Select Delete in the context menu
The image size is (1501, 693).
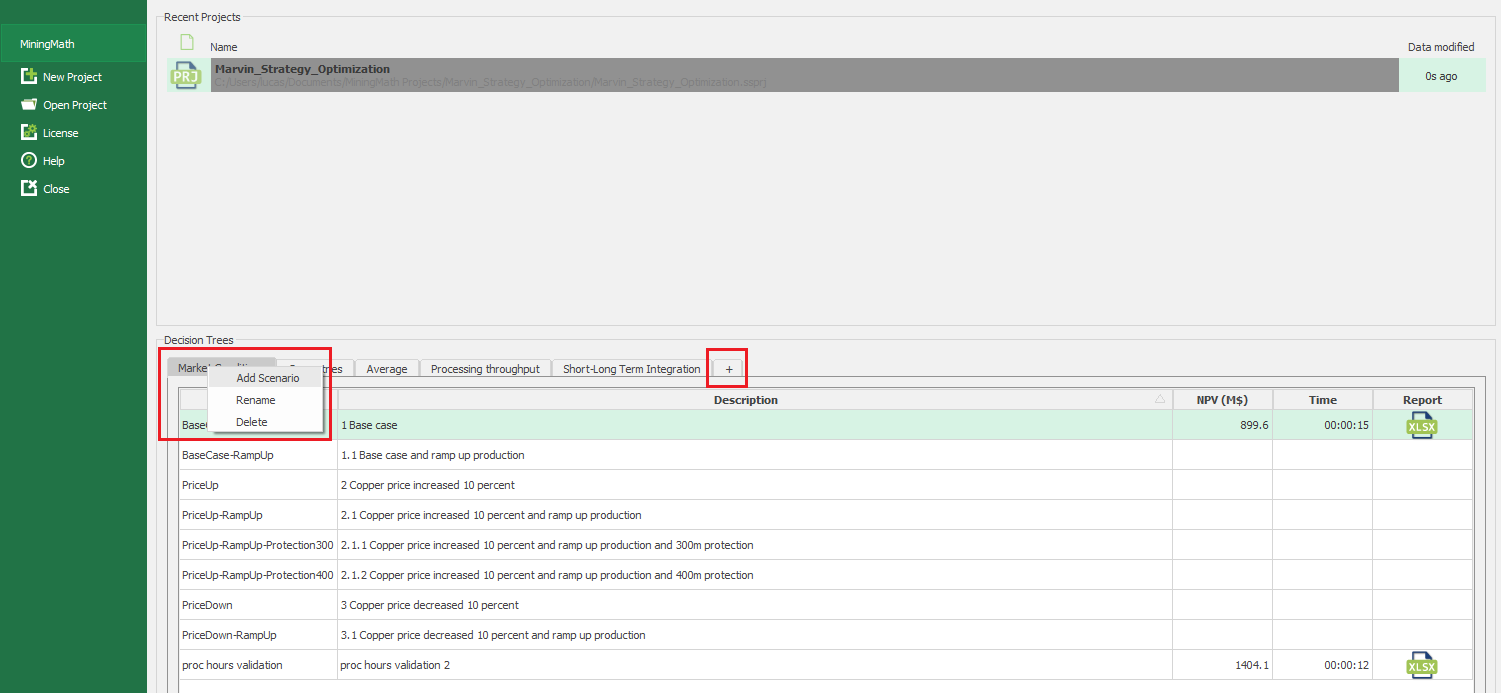pos(252,422)
